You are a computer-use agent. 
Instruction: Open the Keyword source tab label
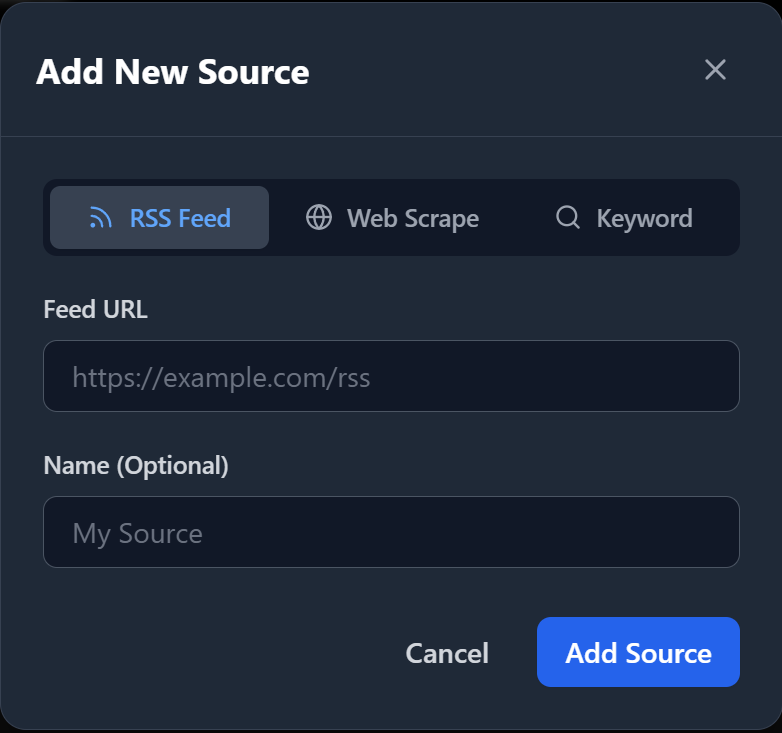[644, 218]
